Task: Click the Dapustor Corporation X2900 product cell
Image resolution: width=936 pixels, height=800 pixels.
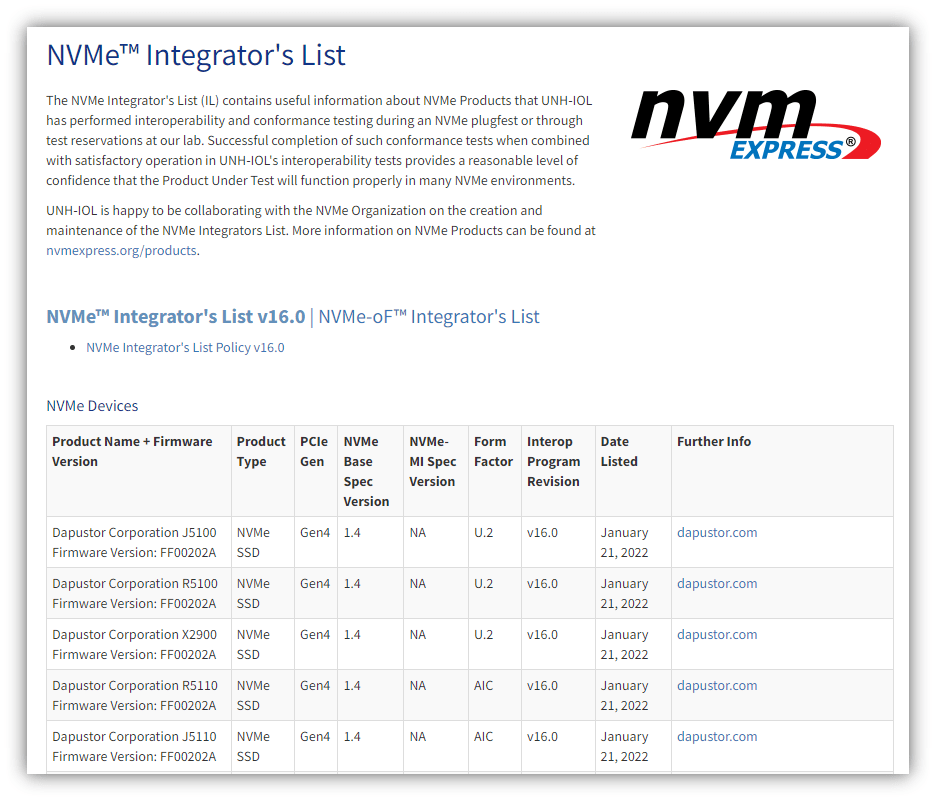Action: 135,644
